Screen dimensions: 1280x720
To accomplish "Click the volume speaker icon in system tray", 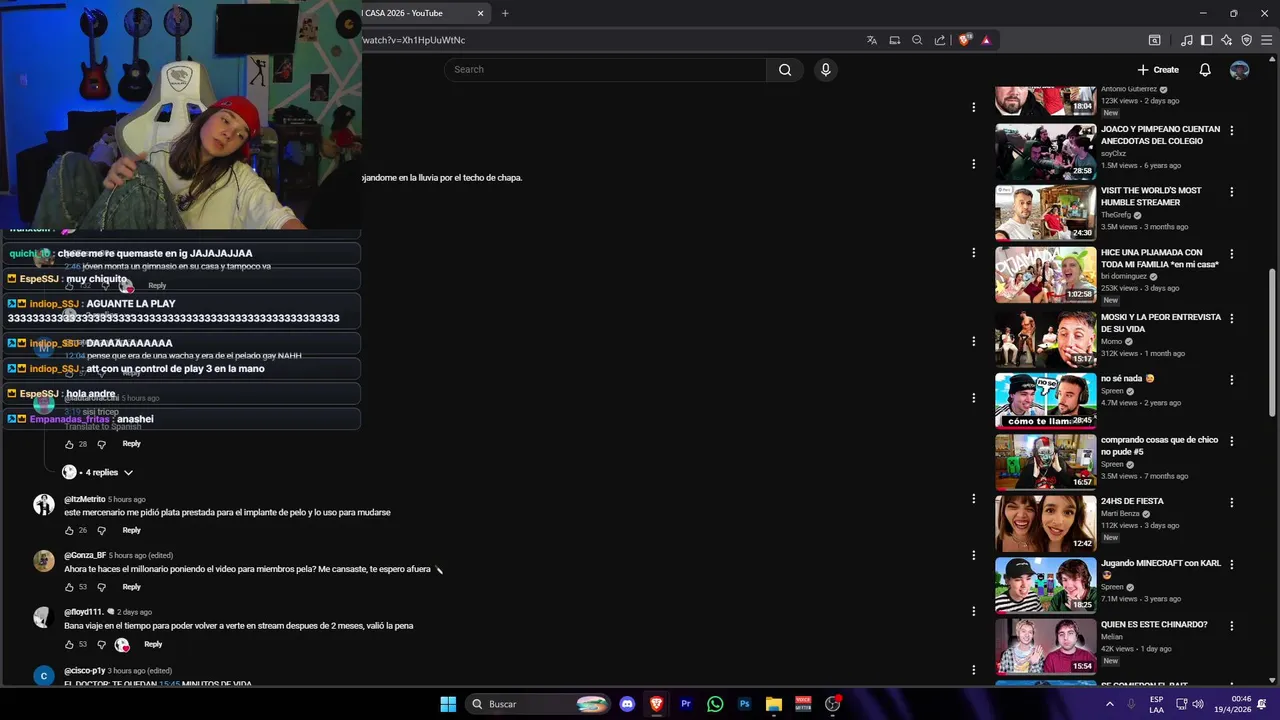I will pos(1198,704).
